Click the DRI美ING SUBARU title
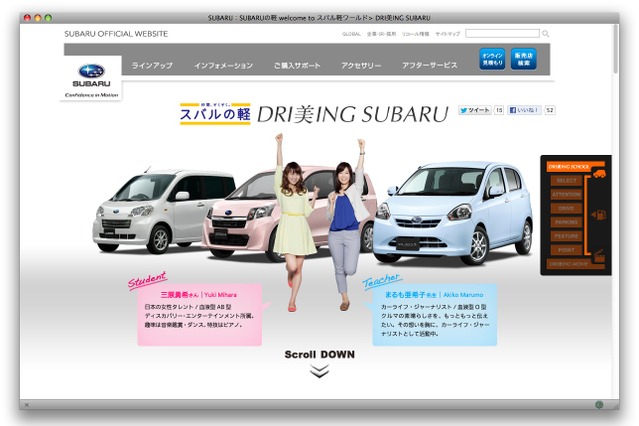639x426 pixels. click(353, 115)
